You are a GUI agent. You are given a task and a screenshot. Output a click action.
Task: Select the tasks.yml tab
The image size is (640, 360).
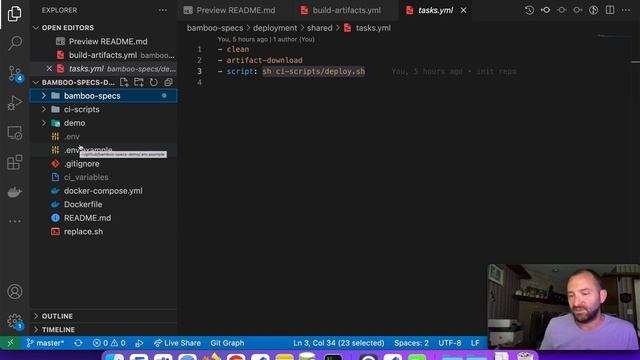(x=435, y=11)
